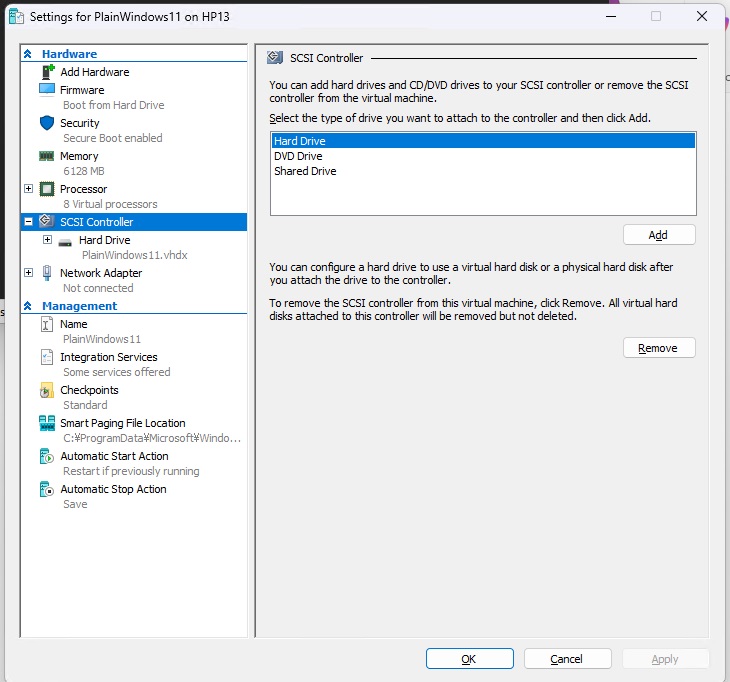Select the Hard Drive tree item
This screenshot has width=730, height=682.
104,240
